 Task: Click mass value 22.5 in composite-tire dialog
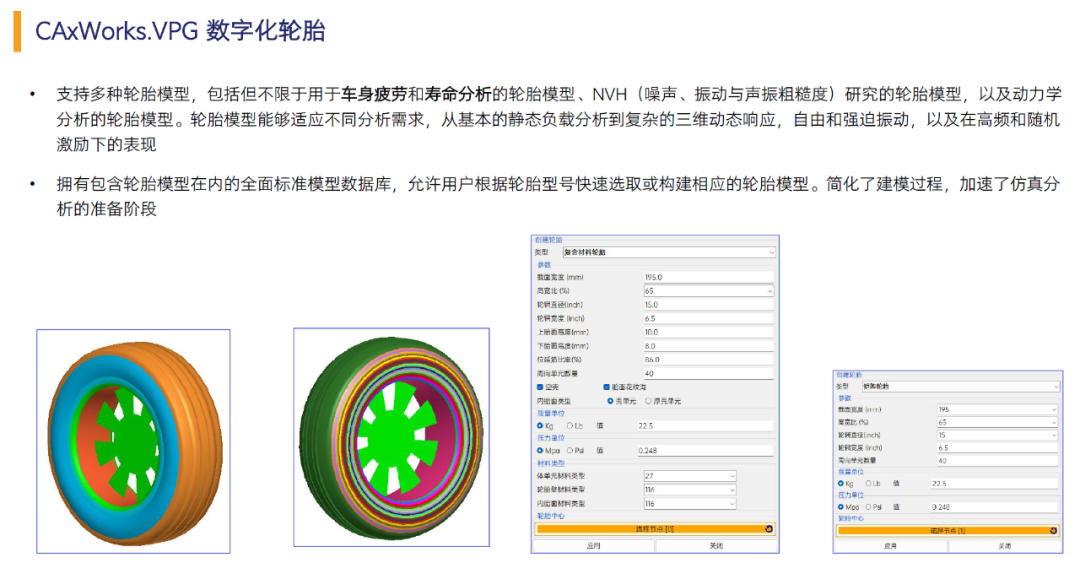click(x=705, y=426)
